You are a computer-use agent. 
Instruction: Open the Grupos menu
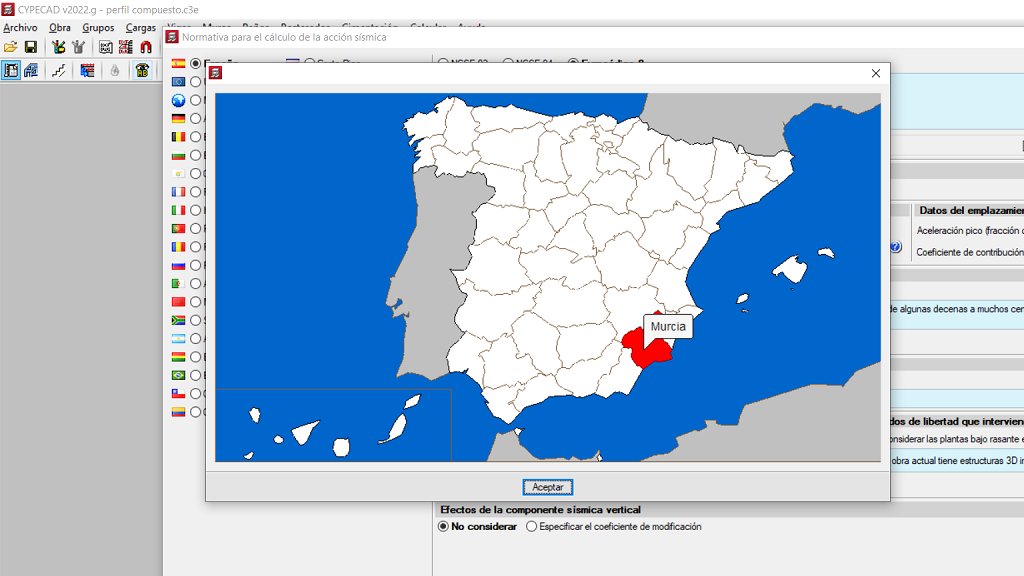point(98,28)
